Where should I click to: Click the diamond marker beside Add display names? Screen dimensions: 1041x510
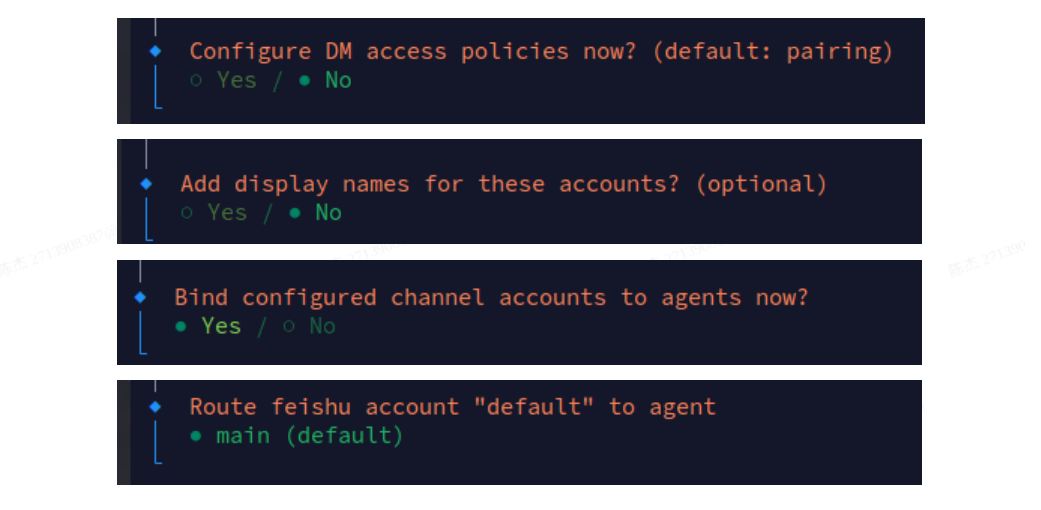146,183
